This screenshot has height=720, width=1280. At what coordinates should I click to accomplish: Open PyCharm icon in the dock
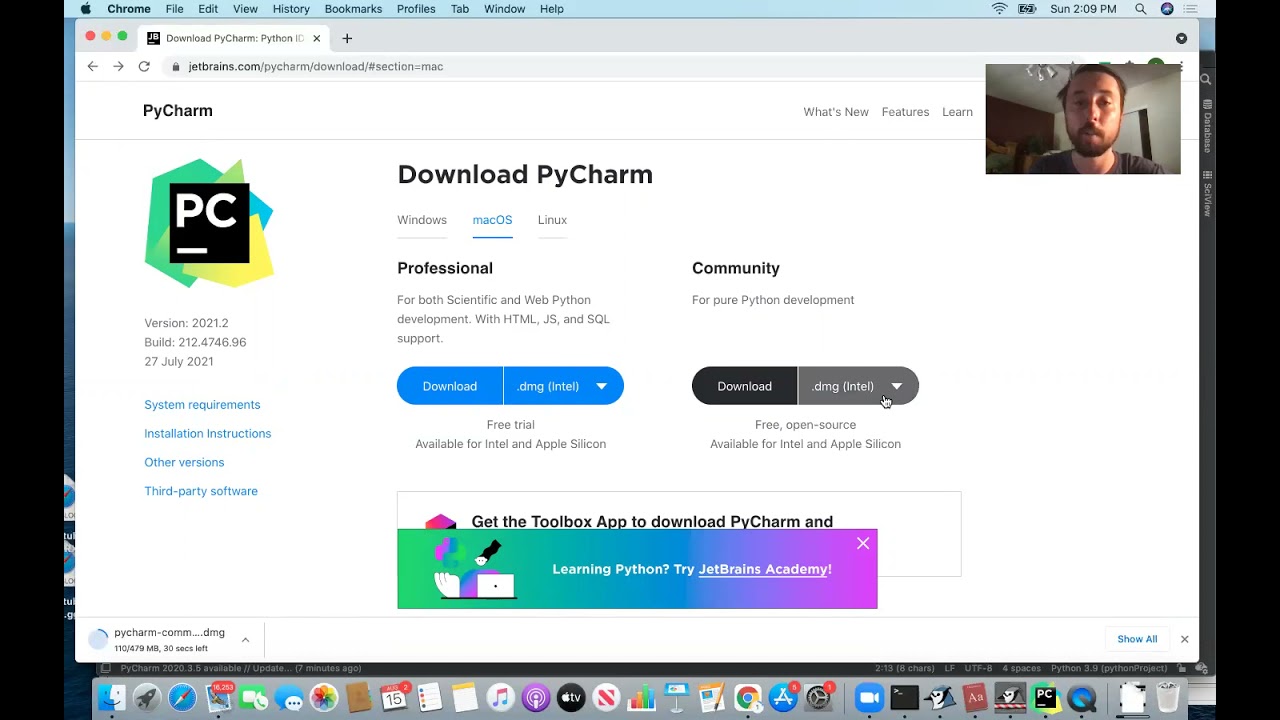pyautogui.click(x=1045, y=697)
